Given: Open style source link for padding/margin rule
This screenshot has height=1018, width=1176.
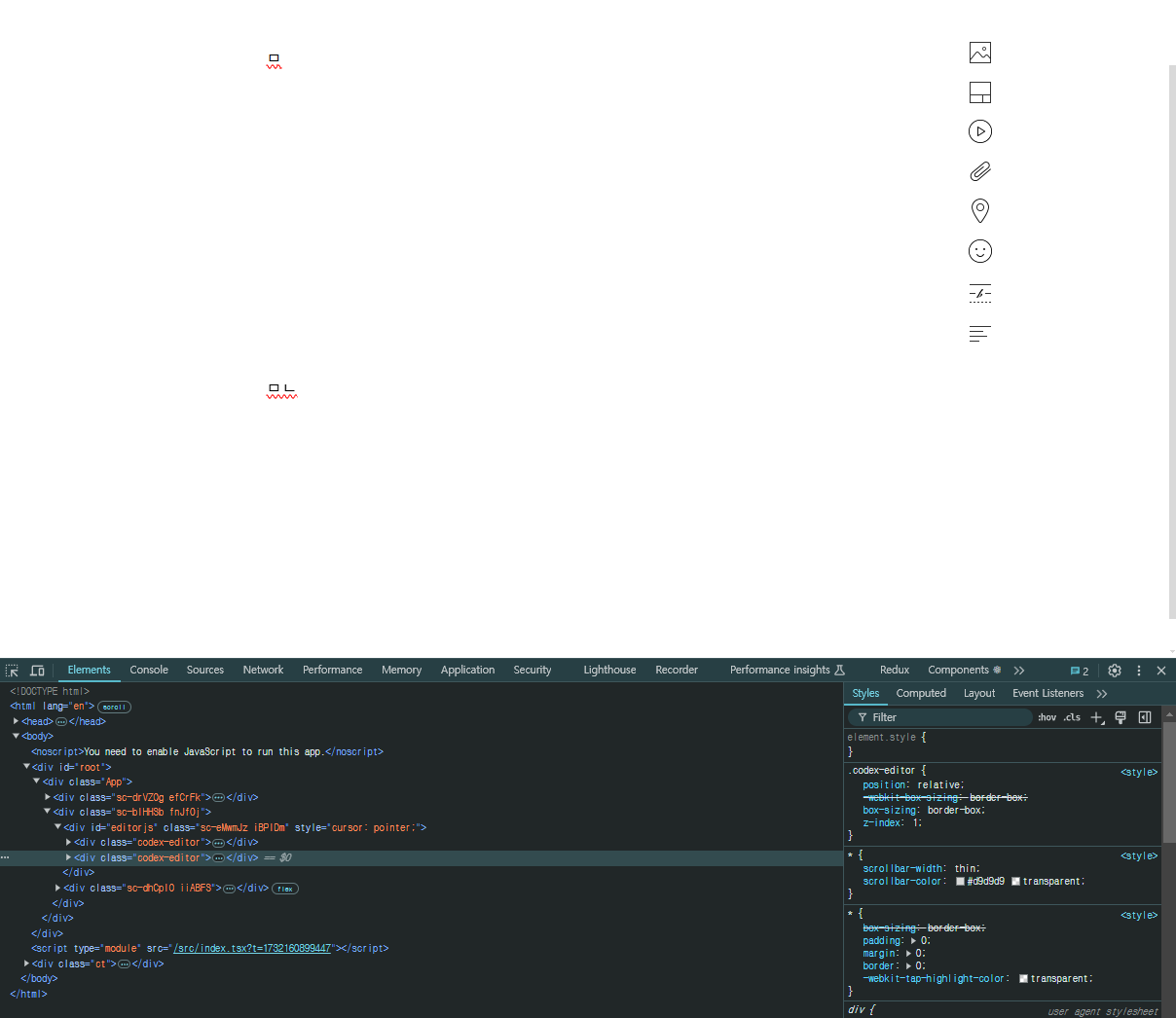Looking at the screenshot, I should [x=1139, y=915].
